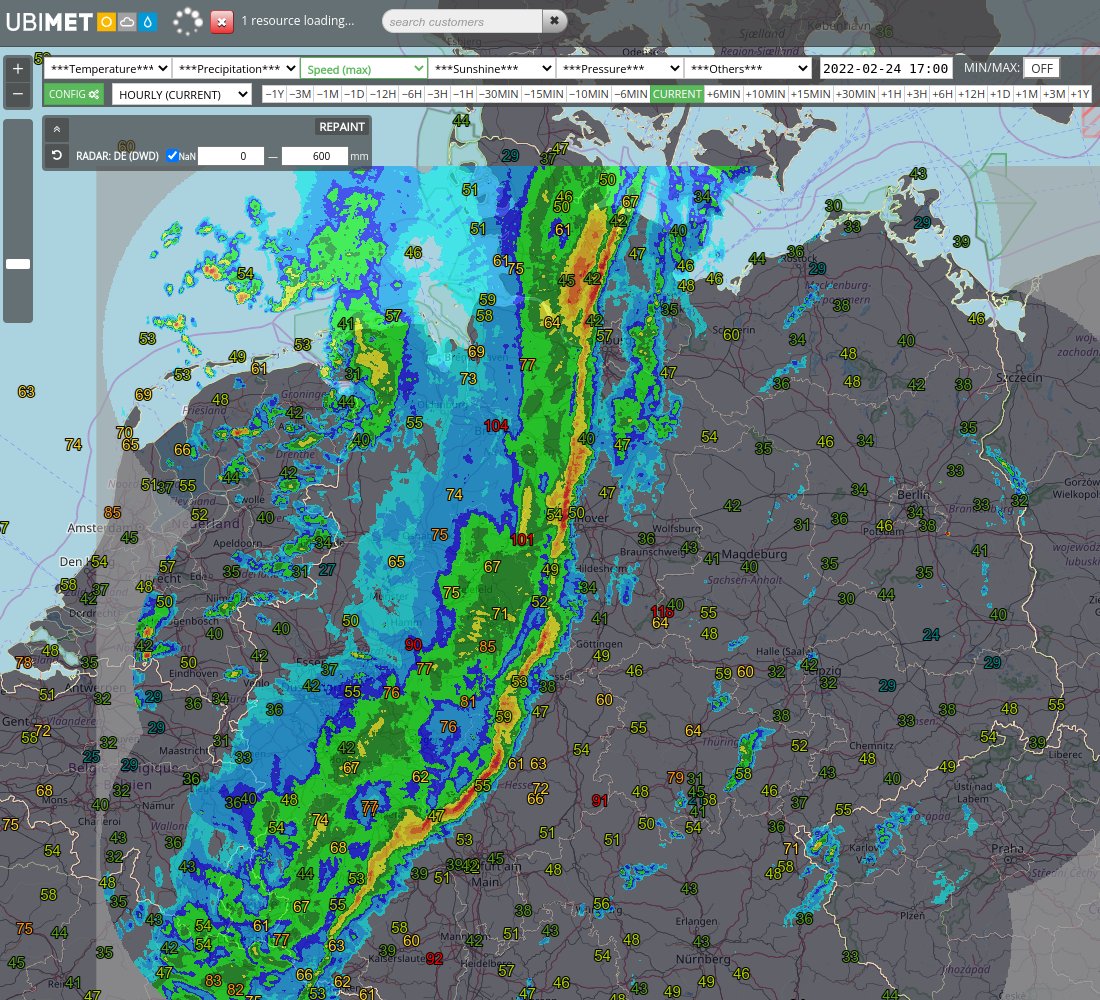Click the loading spinner indicator
This screenshot has width=1100, height=1000.
[x=188, y=22]
